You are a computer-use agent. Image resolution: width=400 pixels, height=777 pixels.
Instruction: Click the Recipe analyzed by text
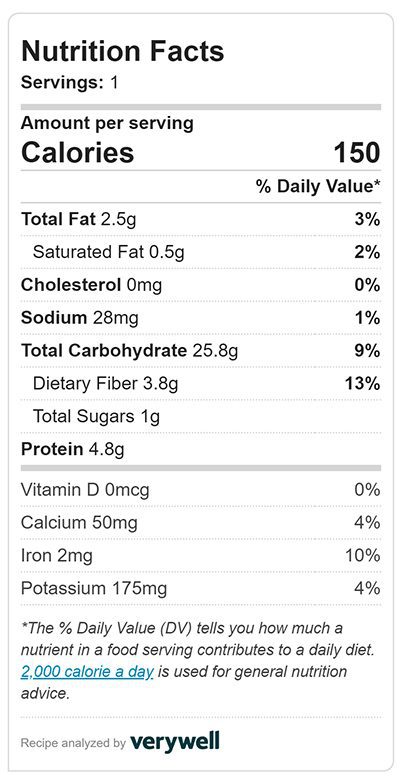[x=73, y=743]
